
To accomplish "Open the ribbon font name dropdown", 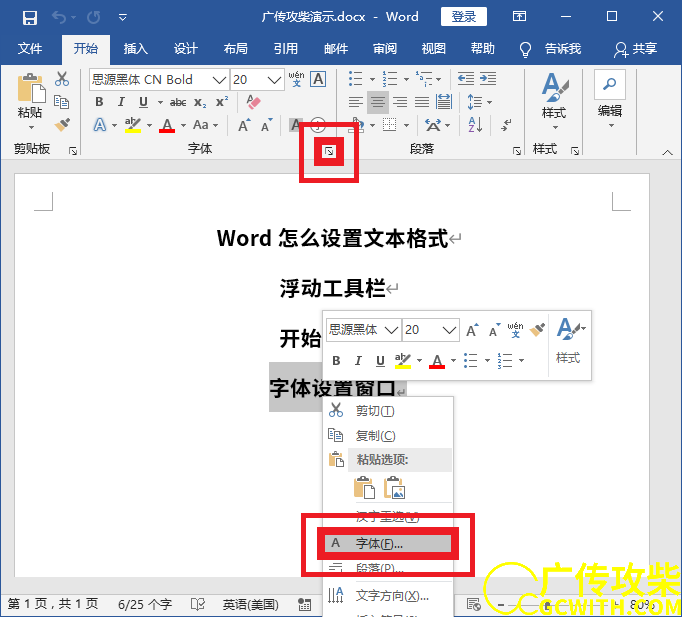I will click(219, 80).
